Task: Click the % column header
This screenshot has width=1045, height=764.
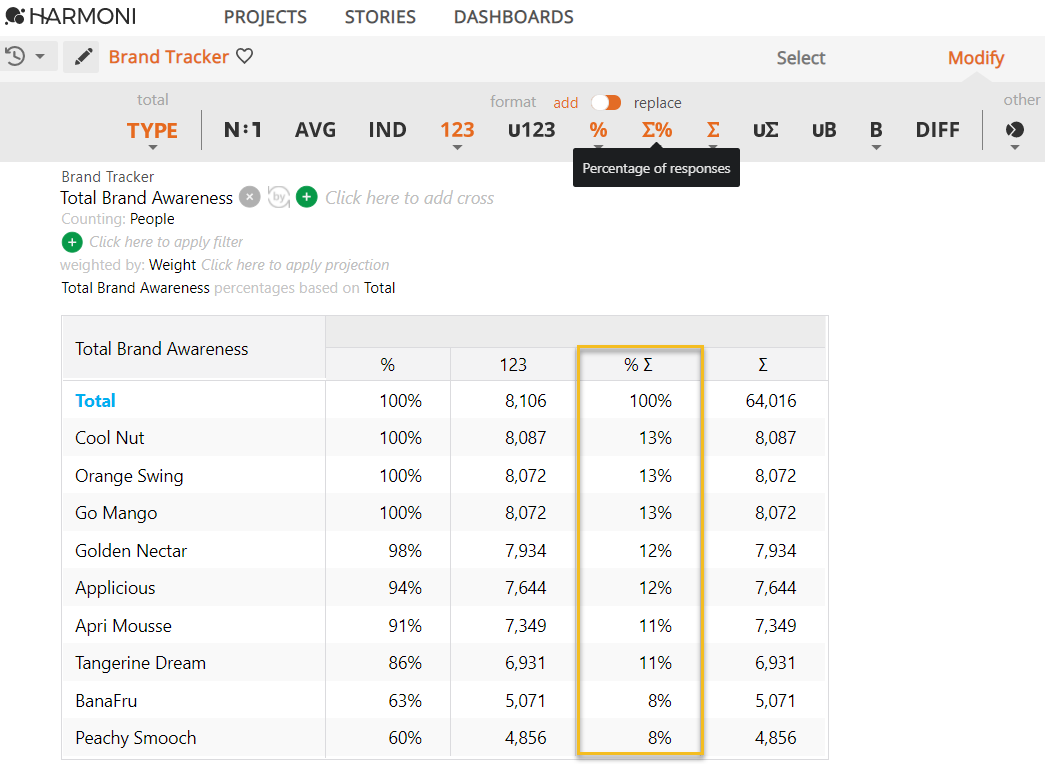Action: [x=387, y=365]
